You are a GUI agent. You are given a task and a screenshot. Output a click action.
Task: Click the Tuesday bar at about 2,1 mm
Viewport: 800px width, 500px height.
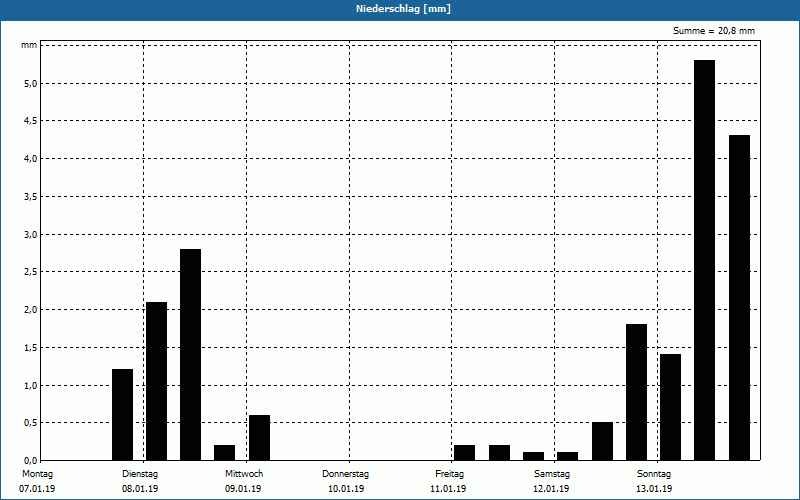[156, 381]
